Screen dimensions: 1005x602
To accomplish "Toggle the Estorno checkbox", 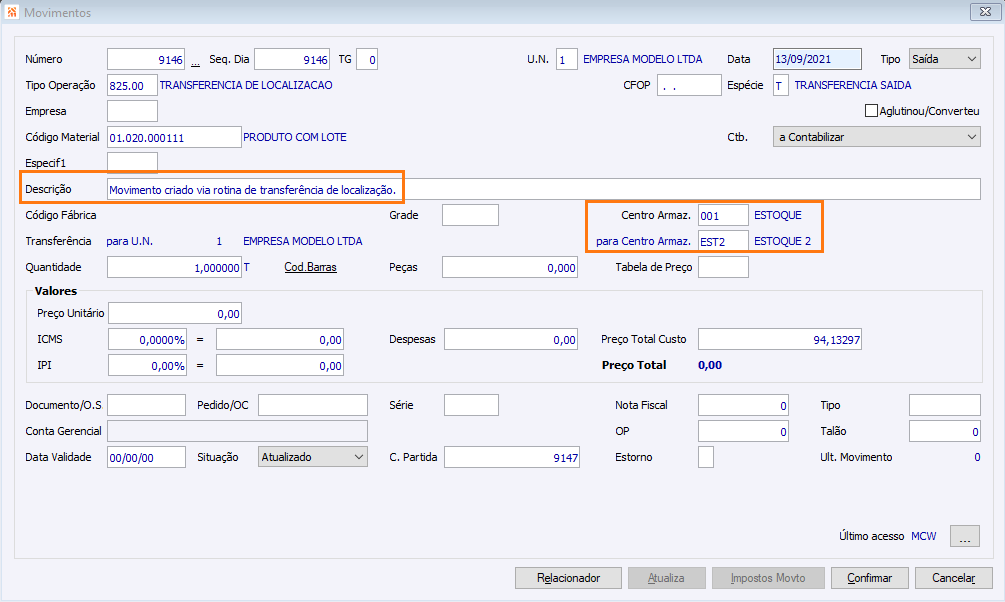I will [x=706, y=457].
